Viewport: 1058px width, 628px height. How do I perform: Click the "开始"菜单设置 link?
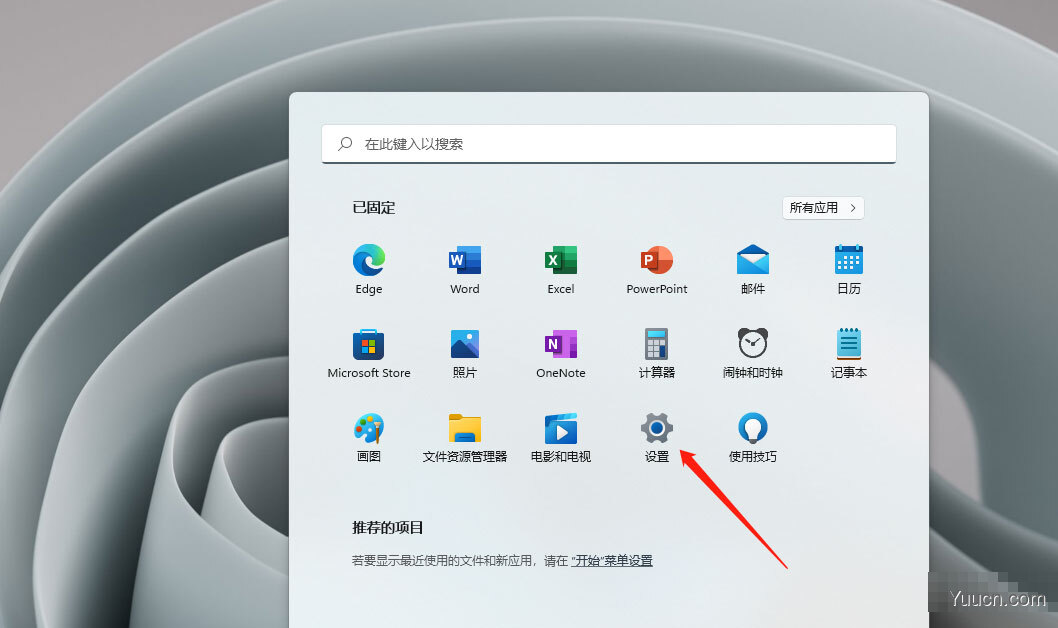click(x=612, y=561)
